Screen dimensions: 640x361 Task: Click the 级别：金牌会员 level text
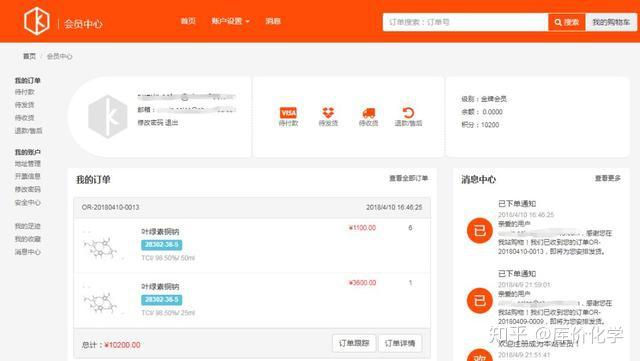[484, 99]
